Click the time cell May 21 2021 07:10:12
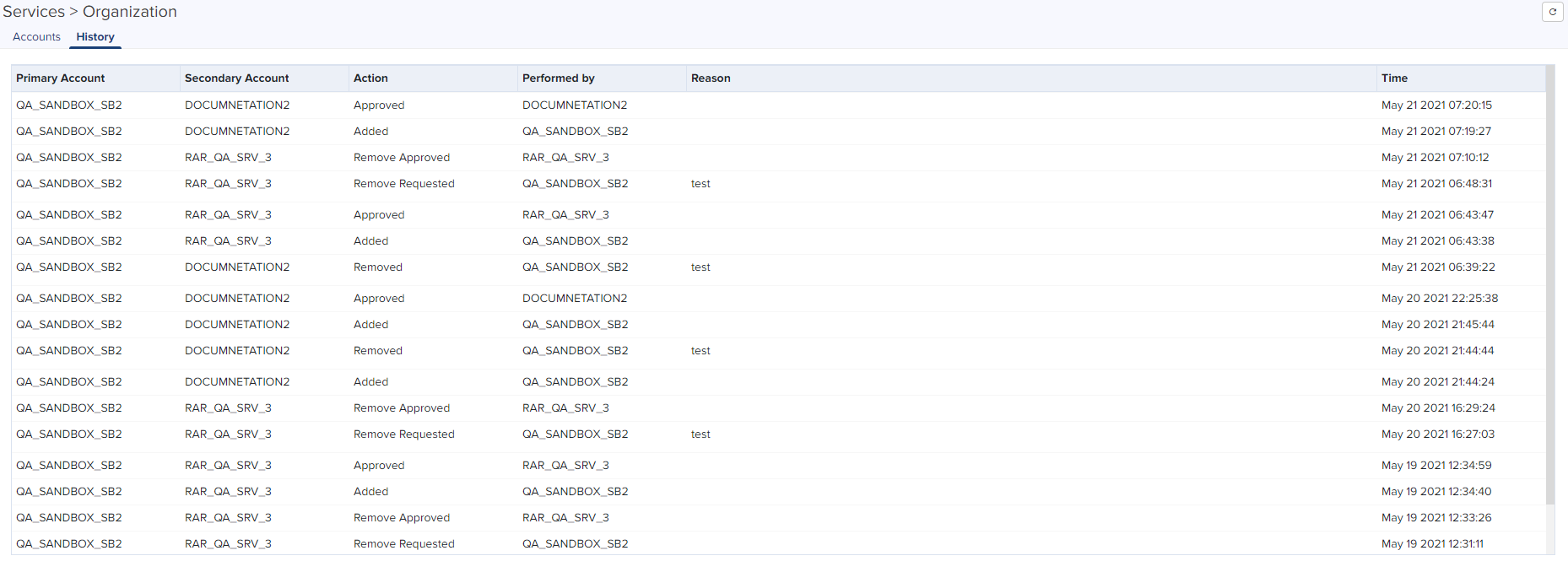Image resolution: width=1568 pixels, height=572 pixels. [1435, 158]
